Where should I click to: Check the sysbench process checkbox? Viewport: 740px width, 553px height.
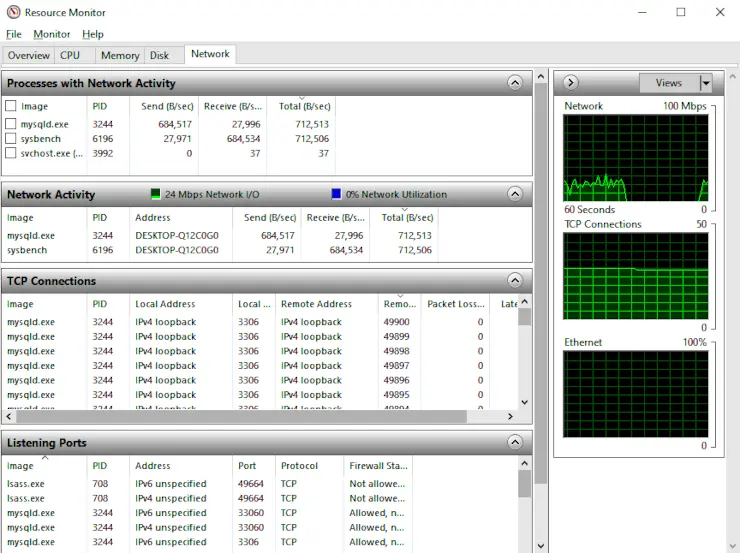[x=11, y=139]
